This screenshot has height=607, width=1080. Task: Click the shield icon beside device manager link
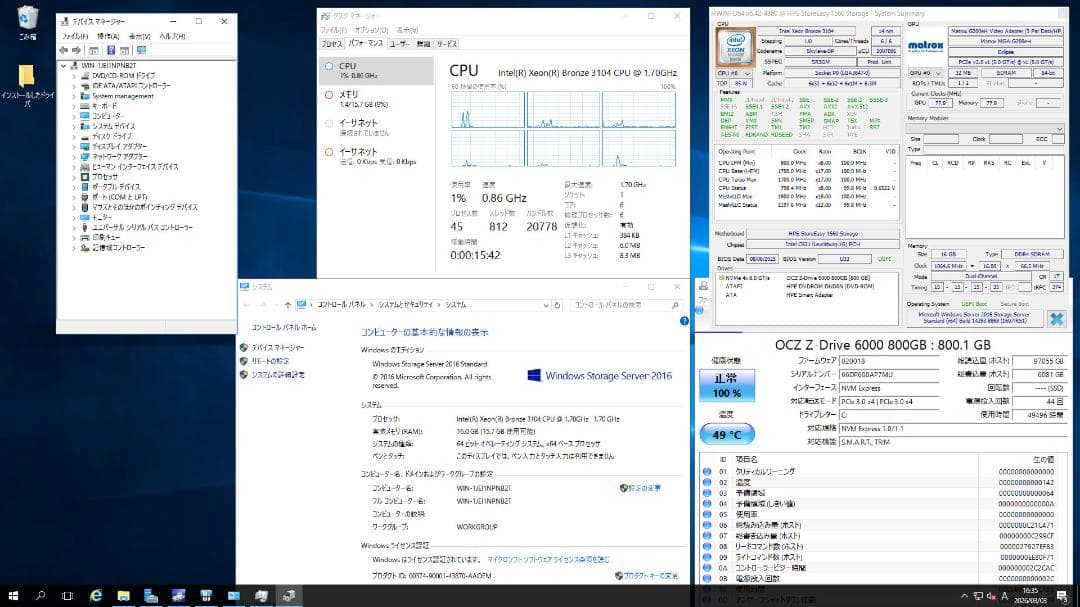(244, 347)
